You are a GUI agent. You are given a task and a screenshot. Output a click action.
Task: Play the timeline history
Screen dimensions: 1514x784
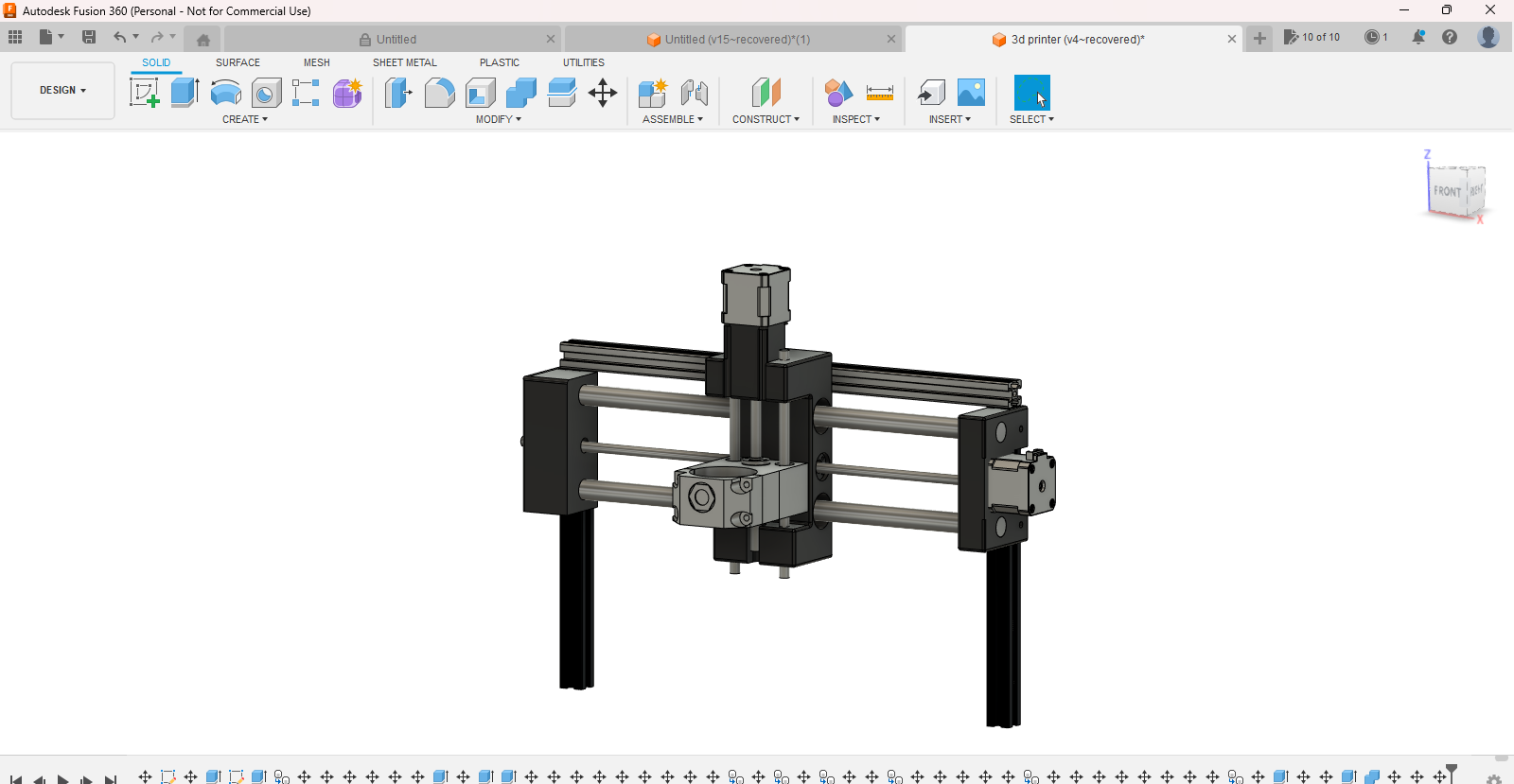62,778
